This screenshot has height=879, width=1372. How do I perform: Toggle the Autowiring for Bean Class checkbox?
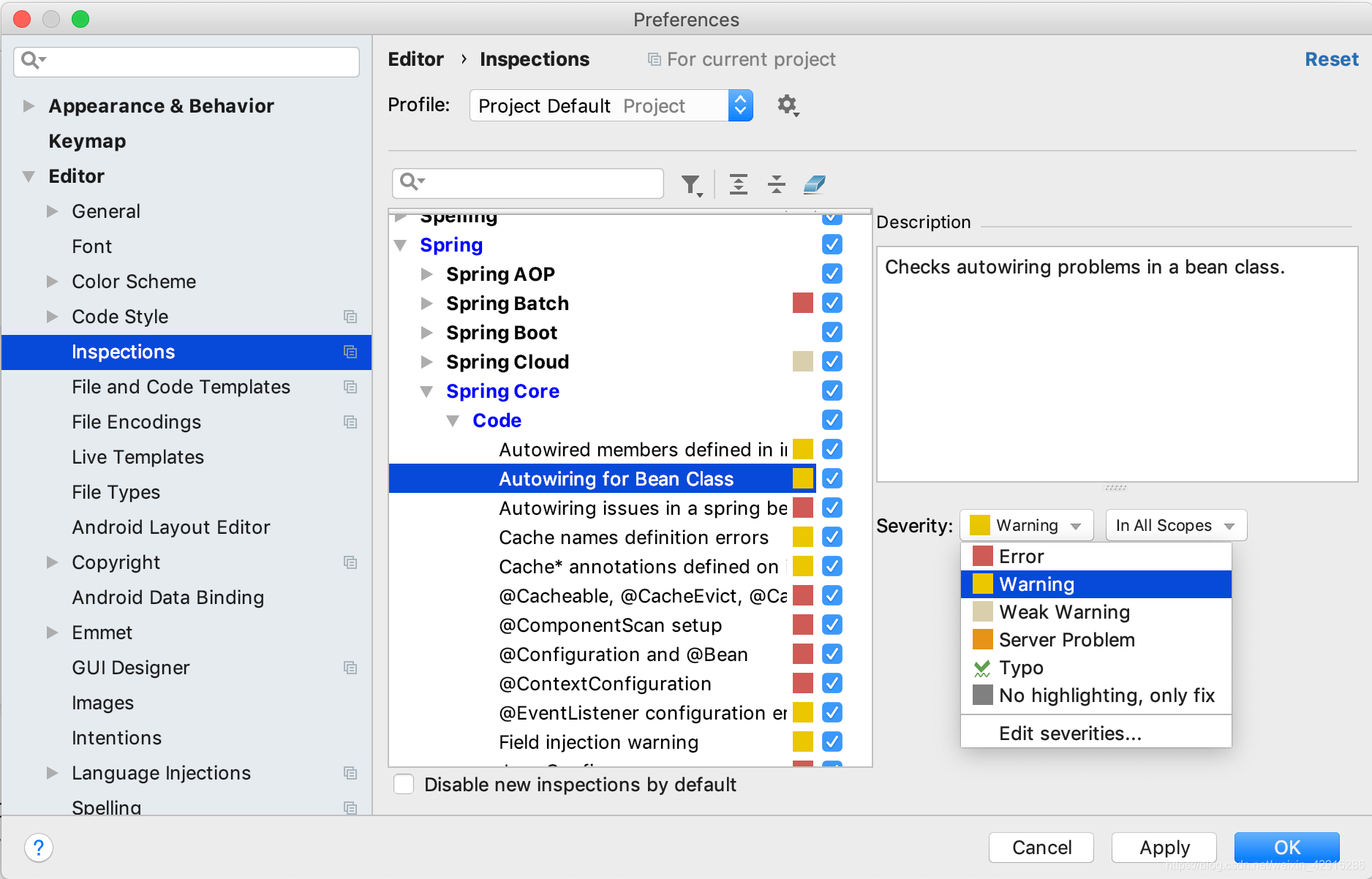(x=832, y=478)
